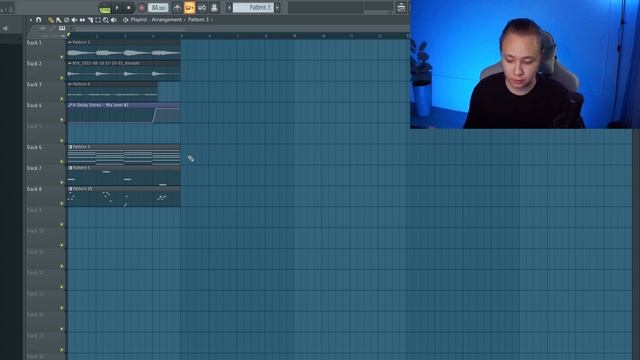Image resolution: width=640 pixels, height=360 pixels.
Task: Click the icon left of Playlist breadcrumb
Action: click(126, 20)
